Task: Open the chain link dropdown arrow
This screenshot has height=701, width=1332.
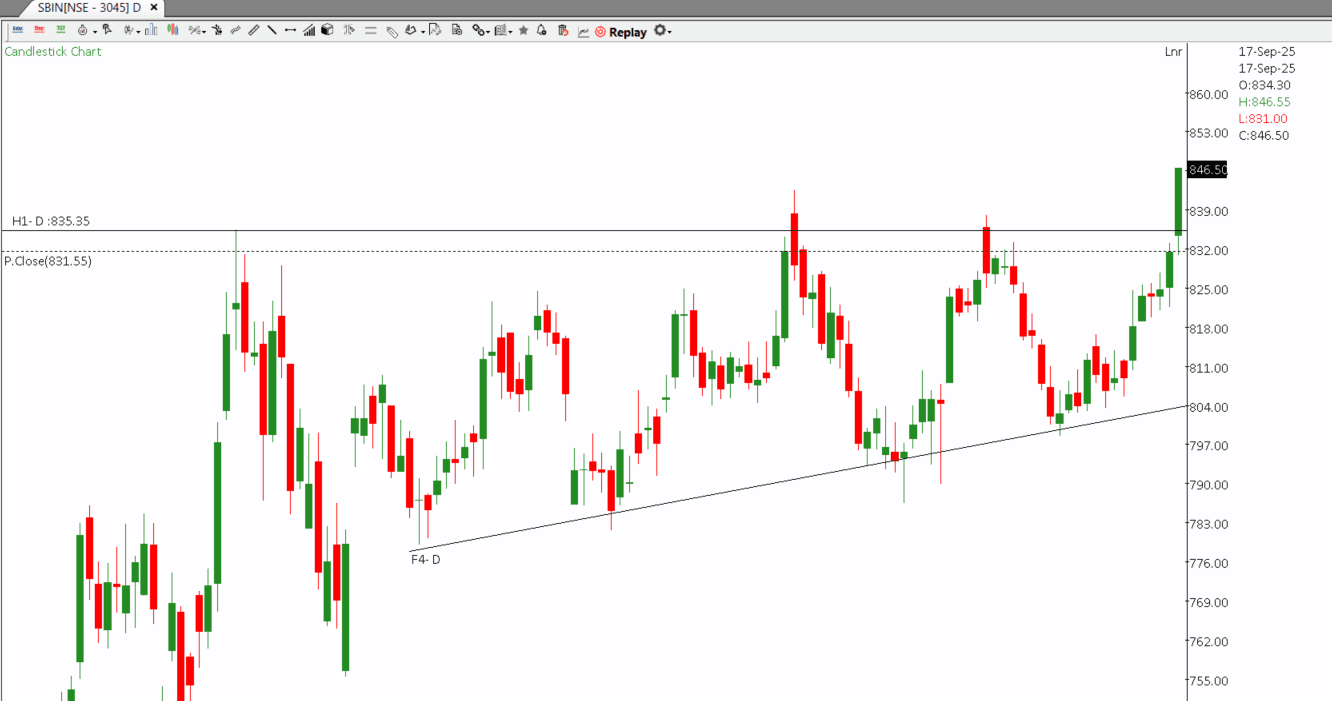Action: (x=488, y=32)
